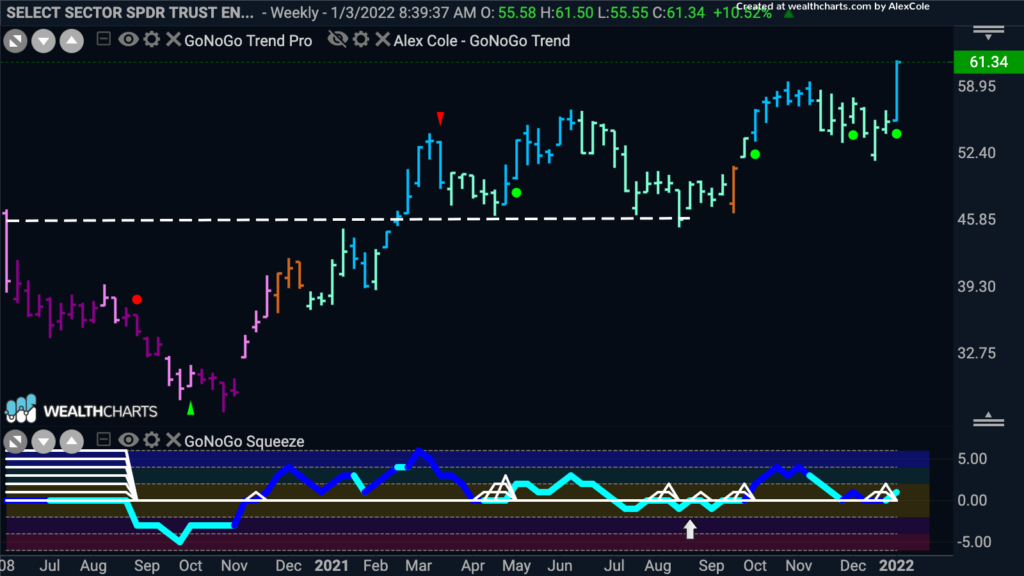Remove the GoNoGo Squeeze indicator
Viewport: 1024px width, 576px height.
[173, 440]
